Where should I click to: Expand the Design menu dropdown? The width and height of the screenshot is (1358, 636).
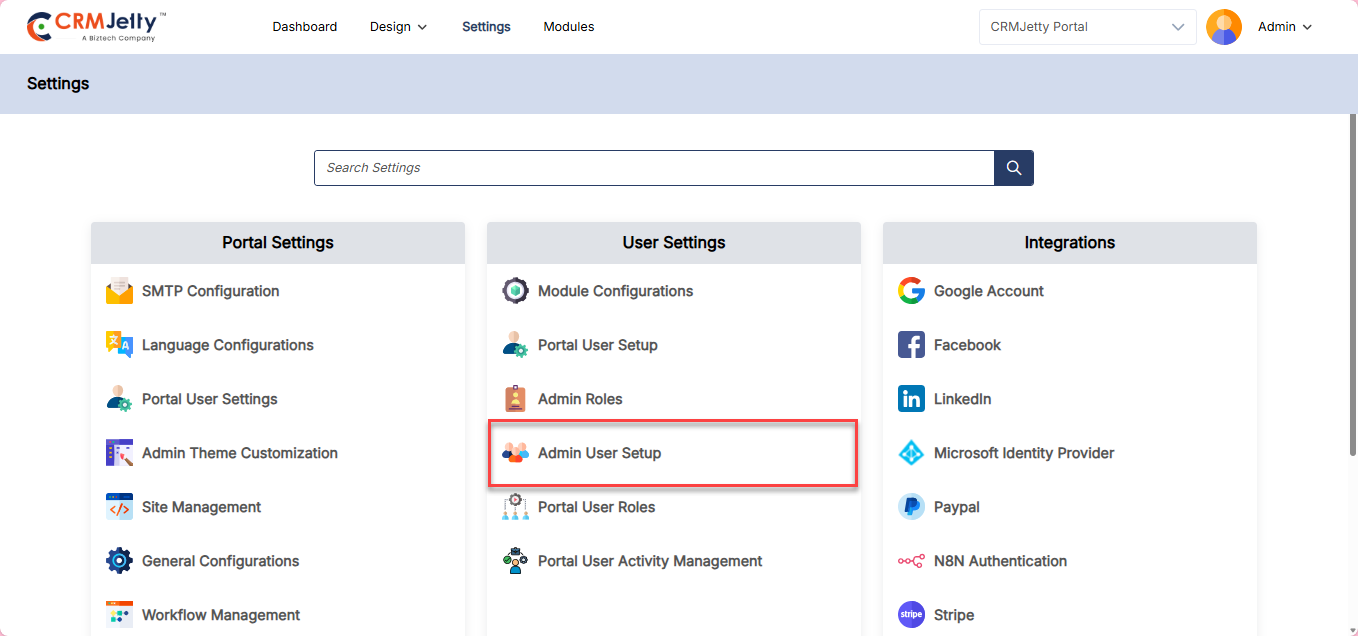[398, 27]
